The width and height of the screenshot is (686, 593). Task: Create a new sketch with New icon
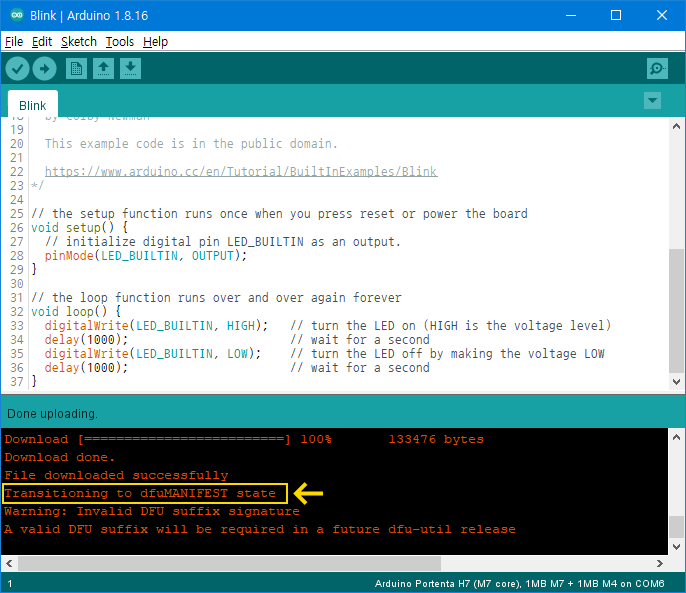tap(77, 69)
